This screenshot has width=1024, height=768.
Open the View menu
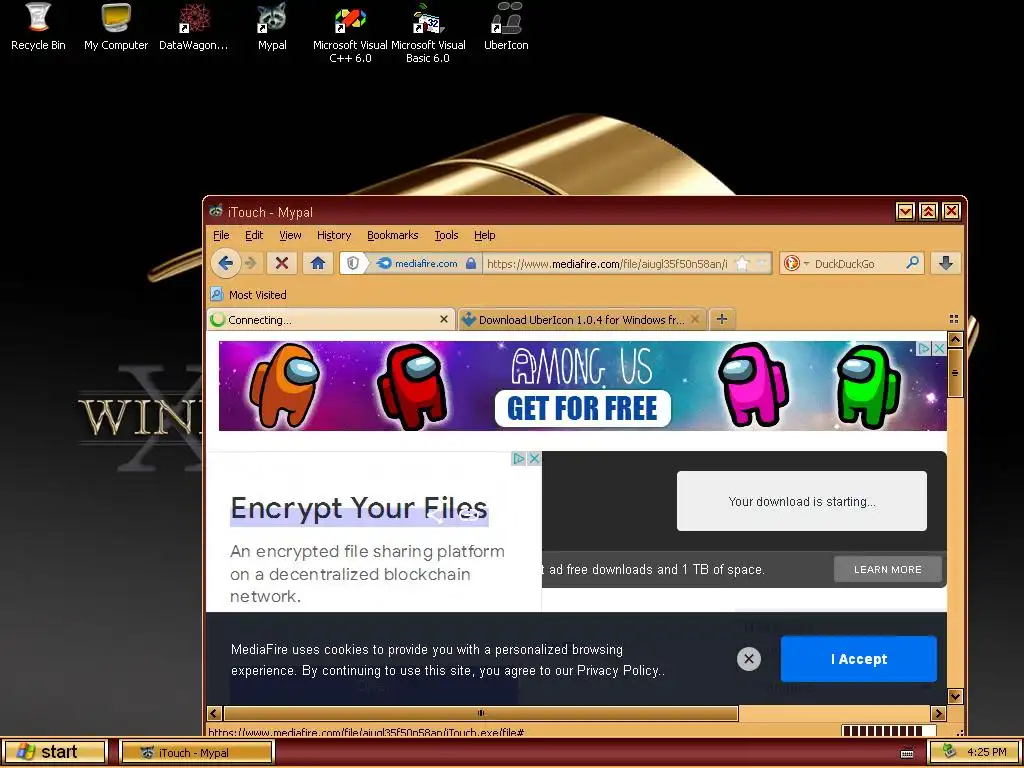(x=290, y=235)
